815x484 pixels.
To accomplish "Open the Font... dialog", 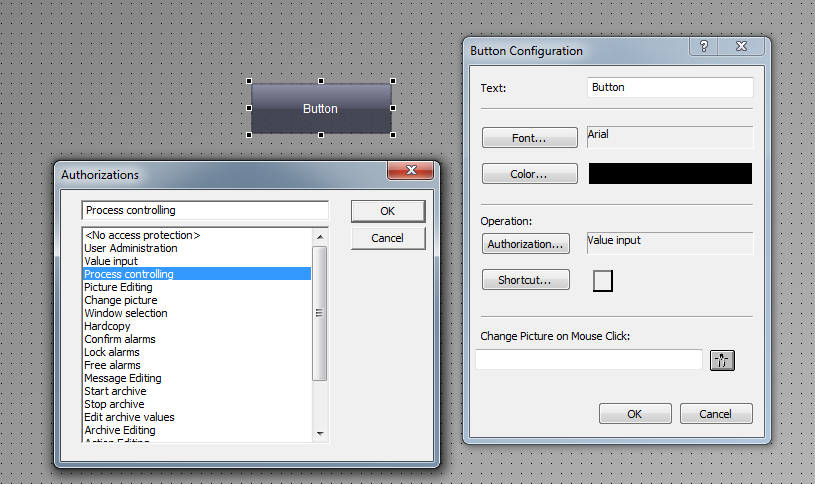I will 530,138.
